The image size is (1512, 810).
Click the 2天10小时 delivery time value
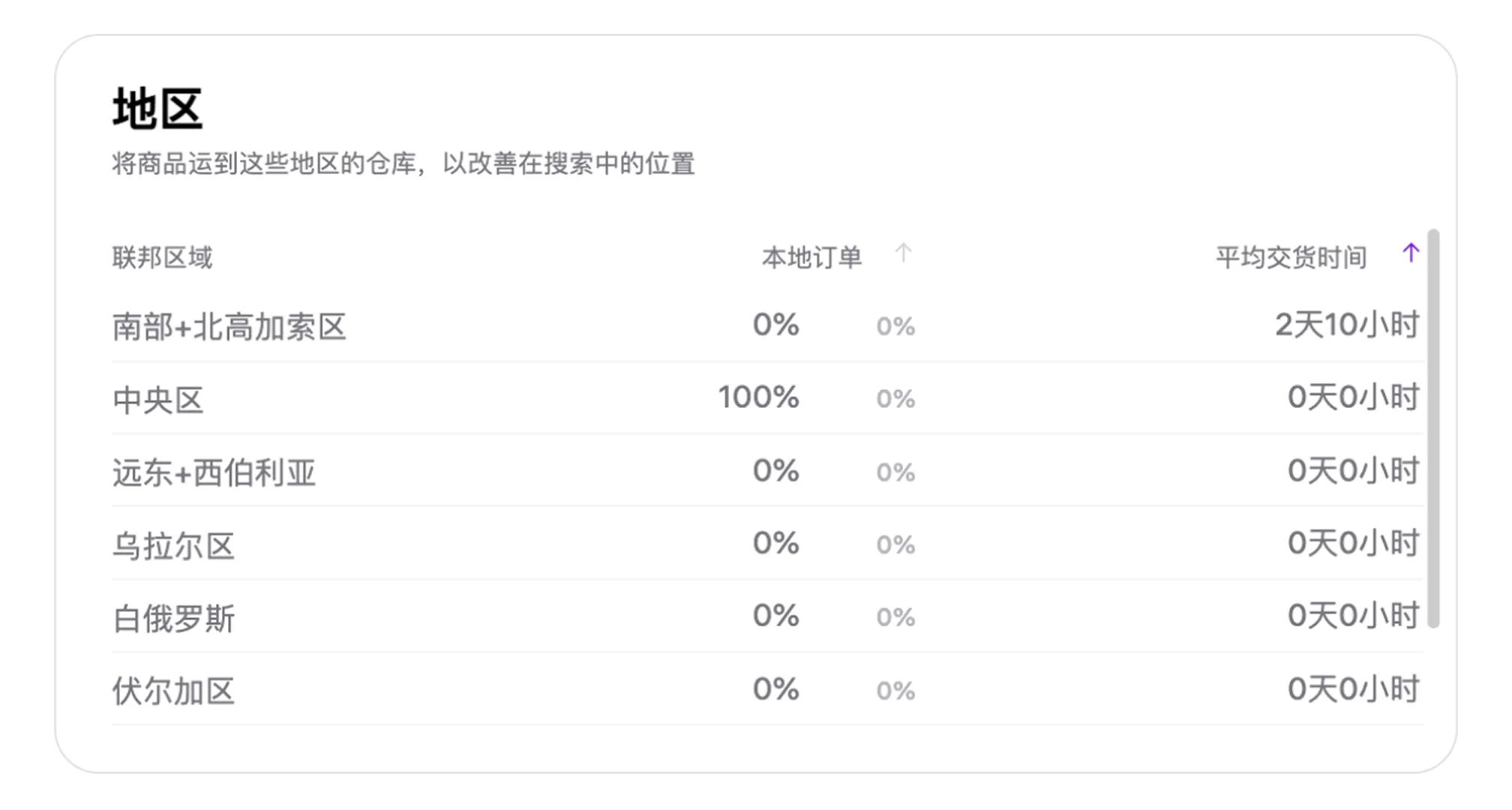click(x=1347, y=325)
